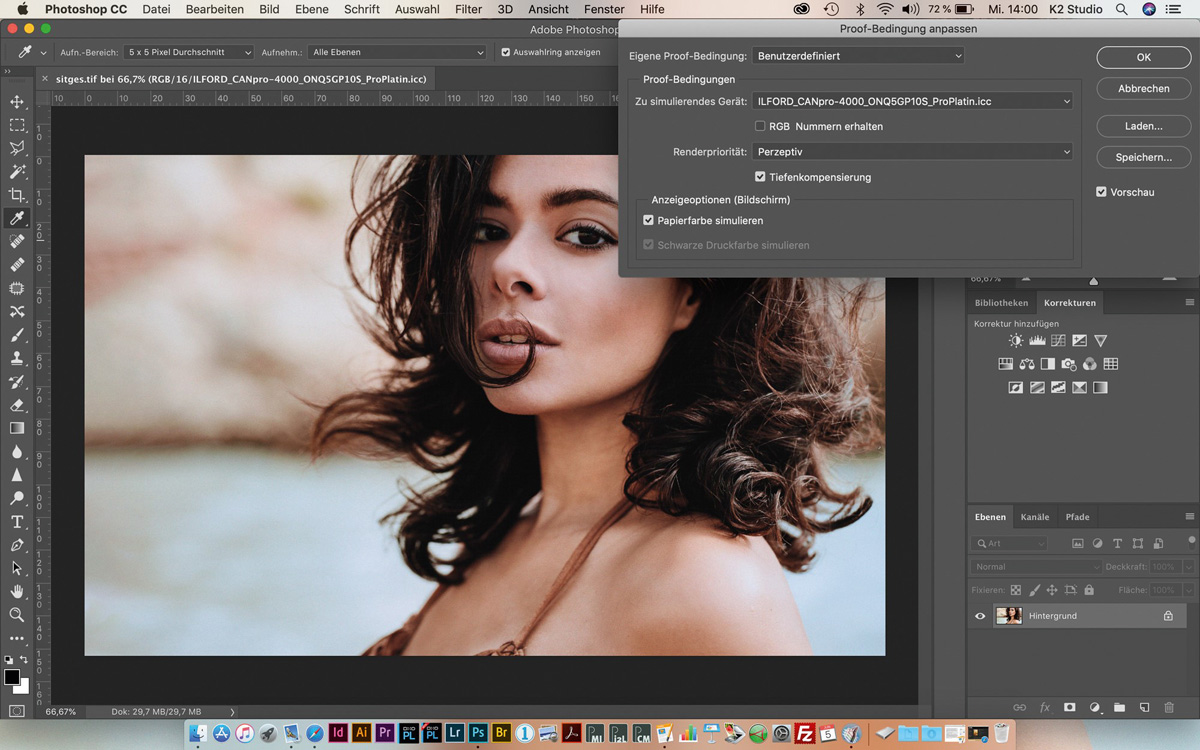1200x750 pixels.
Task: Add a Color Balance adjustment
Action: tap(1027, 364)
